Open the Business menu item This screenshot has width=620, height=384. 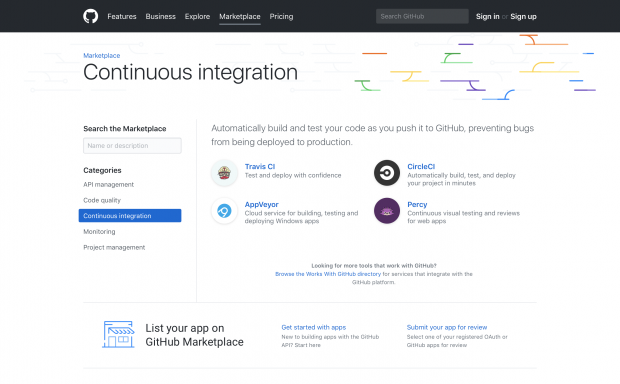(161, 16)
